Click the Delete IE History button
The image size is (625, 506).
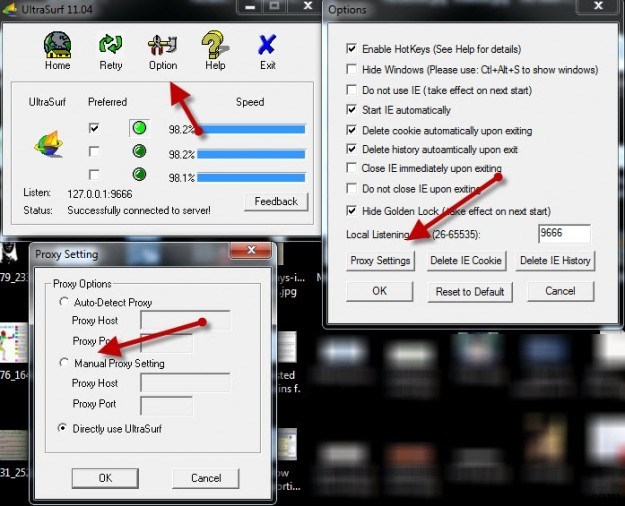coord(555,261)
